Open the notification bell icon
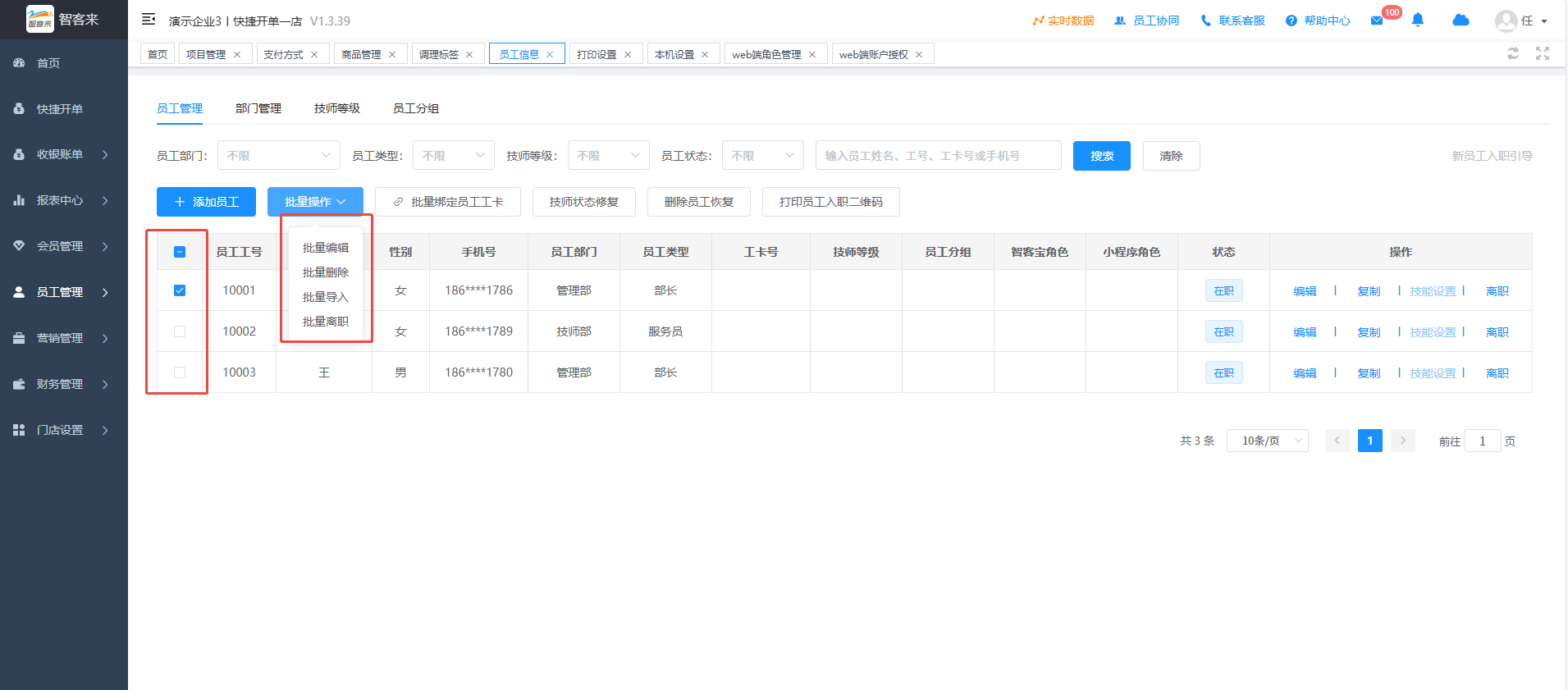The image size is (1568, 690). 1417,20
